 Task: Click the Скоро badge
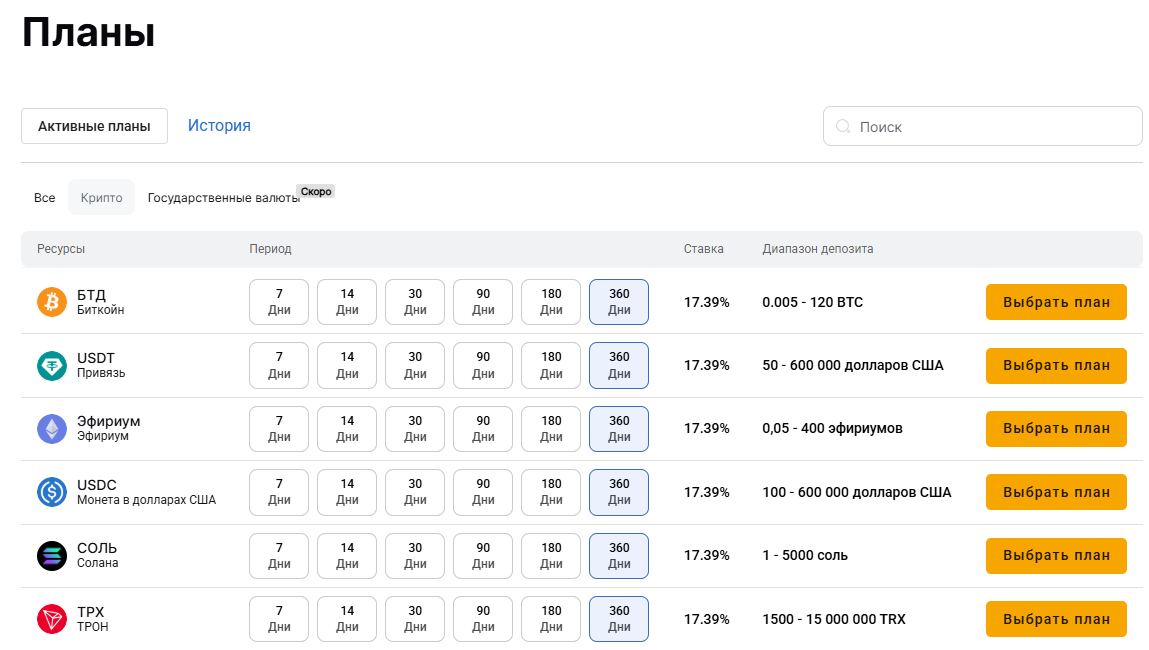point(316,191)
